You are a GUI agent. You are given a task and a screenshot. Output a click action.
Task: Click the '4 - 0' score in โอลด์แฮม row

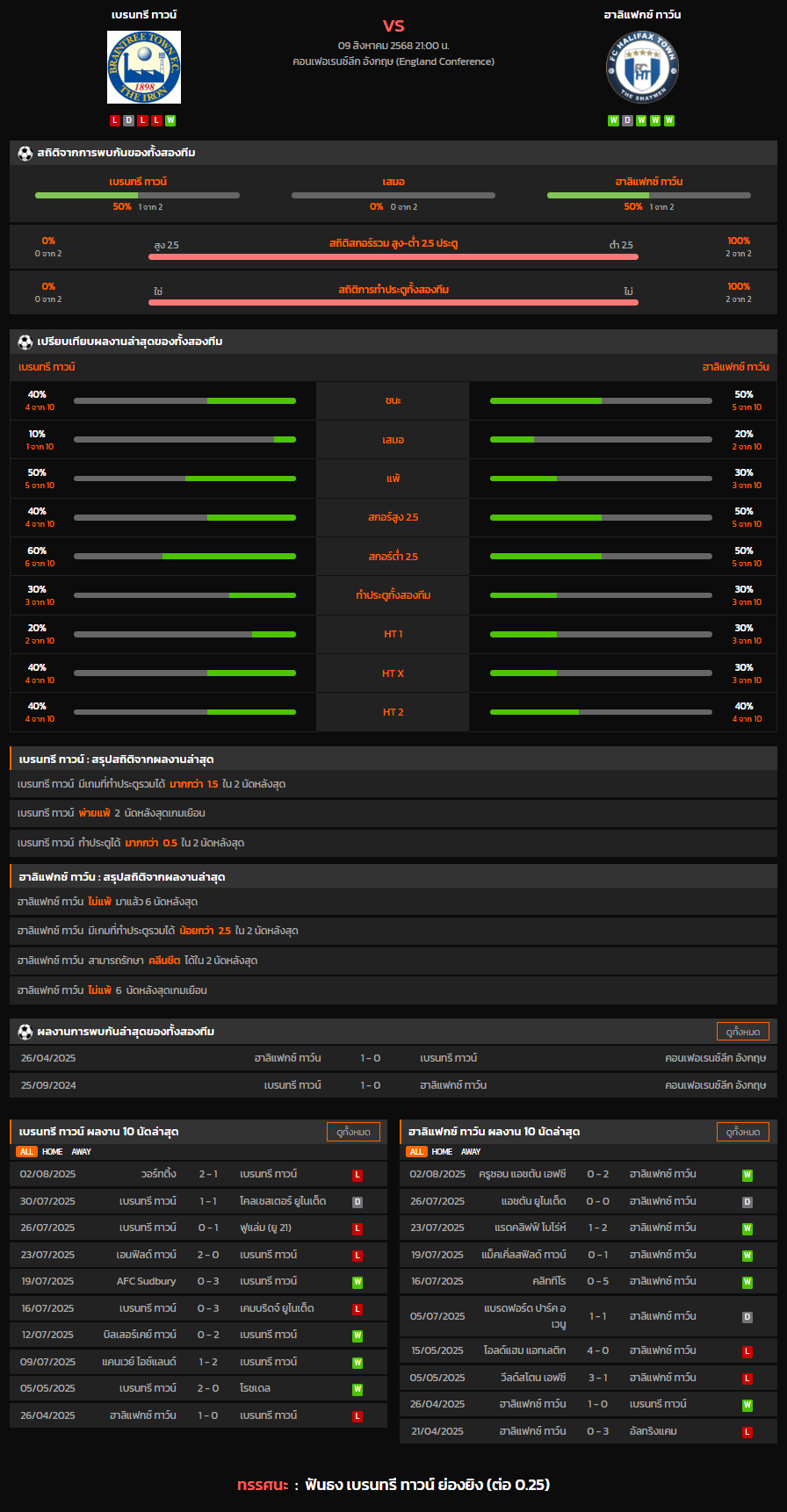[x=598, y=1351]
